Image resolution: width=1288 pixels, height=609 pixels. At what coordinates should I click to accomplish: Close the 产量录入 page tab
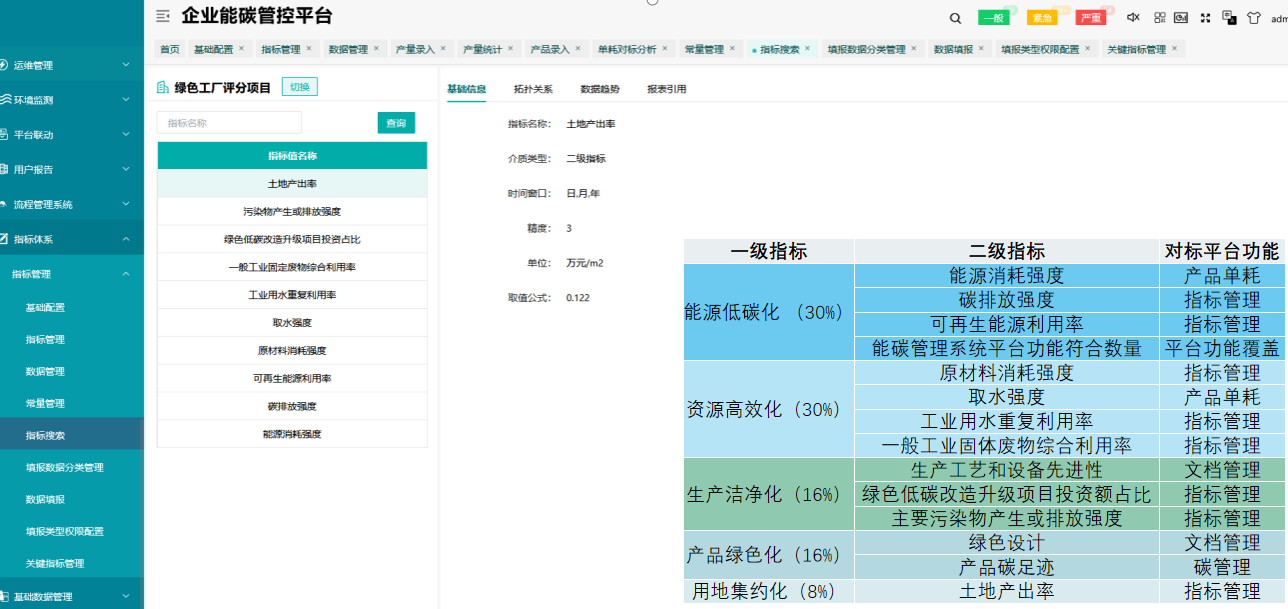[x=443, y=48]
